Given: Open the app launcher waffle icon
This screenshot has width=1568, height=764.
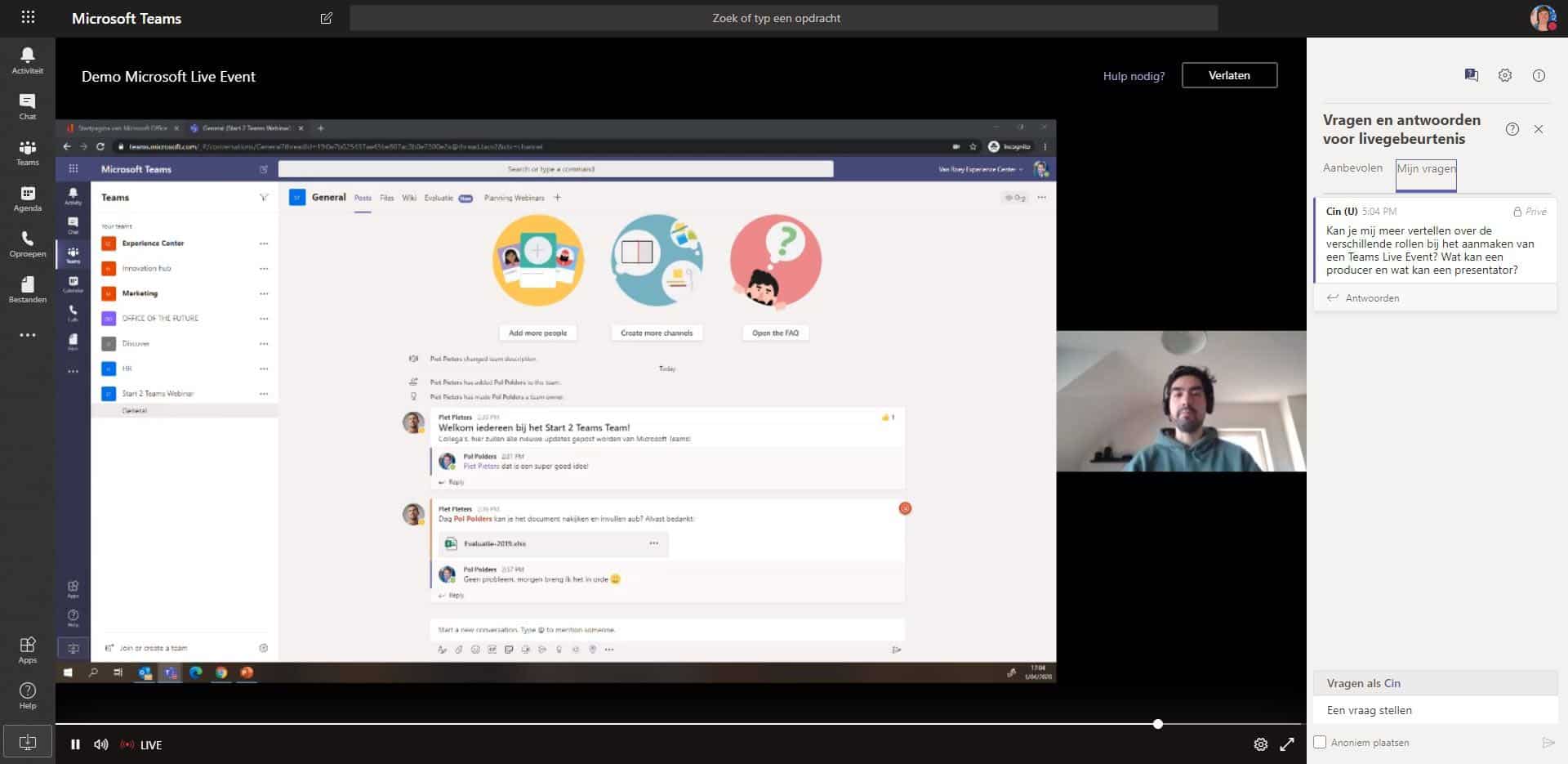Looking at the screenshot, I should [x=28, y=17].
